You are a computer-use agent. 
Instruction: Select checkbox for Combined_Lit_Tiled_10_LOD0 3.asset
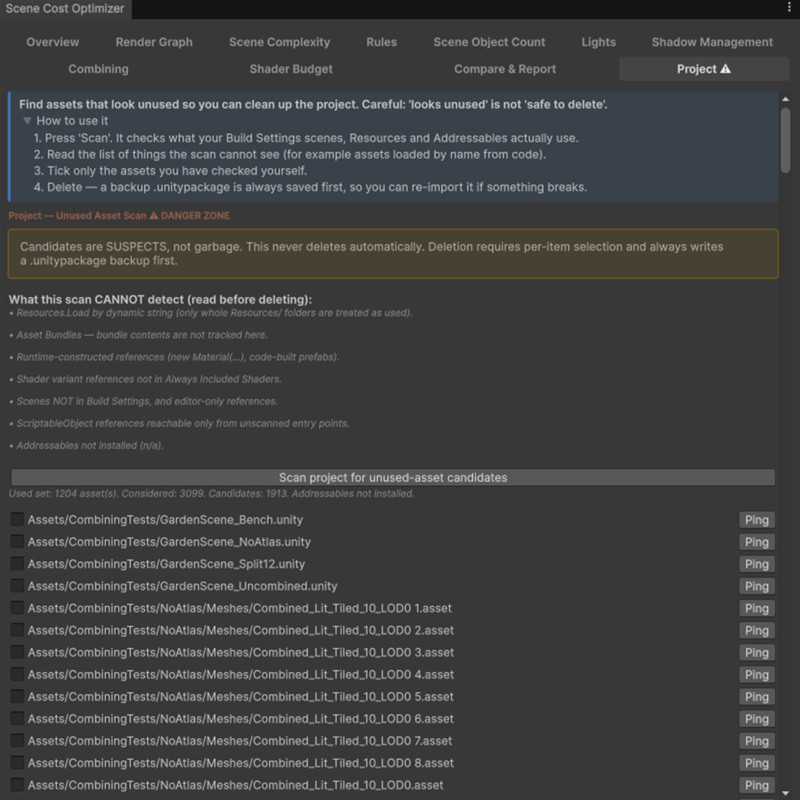tap(17, 652)
